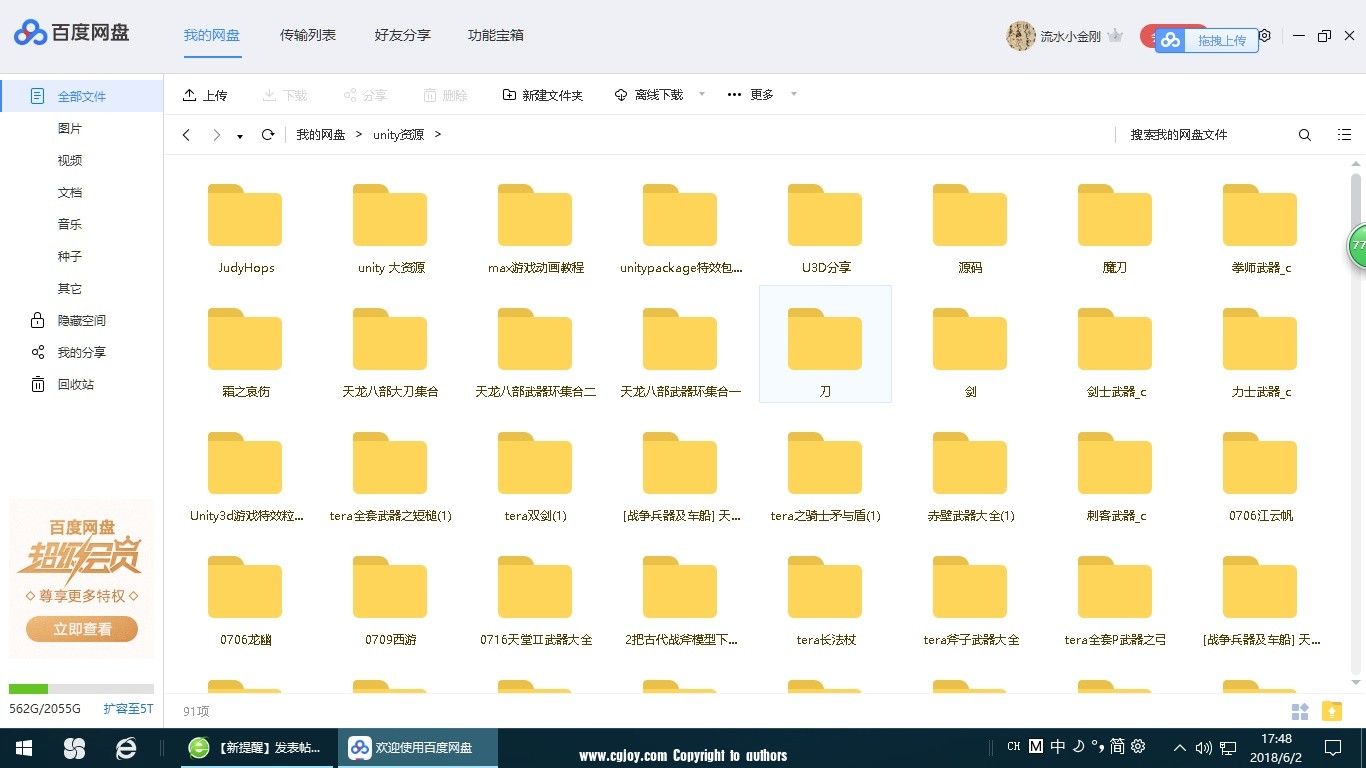
Task: Open 我的分享 in the sidebar
Action: click(80, 352)
